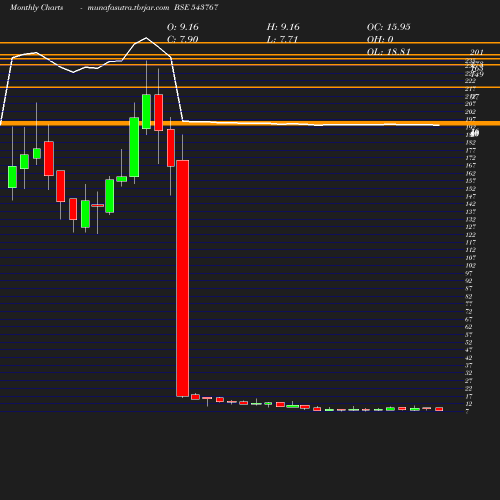Click the white moving average line peak
Screen dimensions: 500x500
pyautogui.click(x=146, y=38)
